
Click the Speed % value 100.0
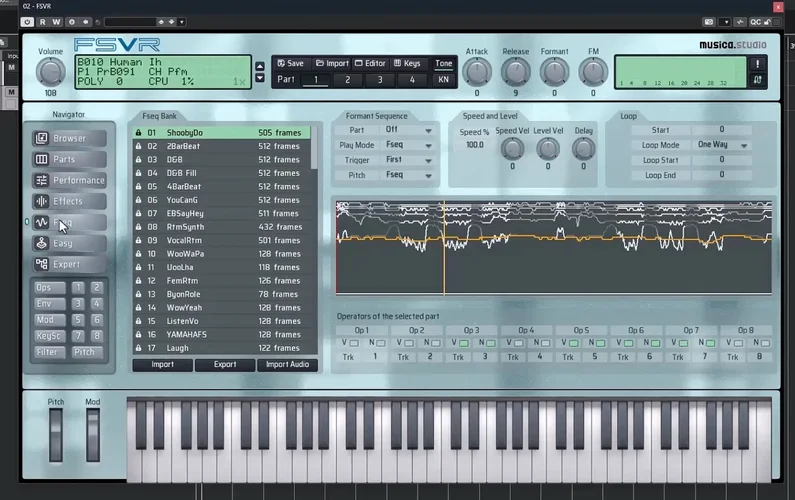pos(475,145)
